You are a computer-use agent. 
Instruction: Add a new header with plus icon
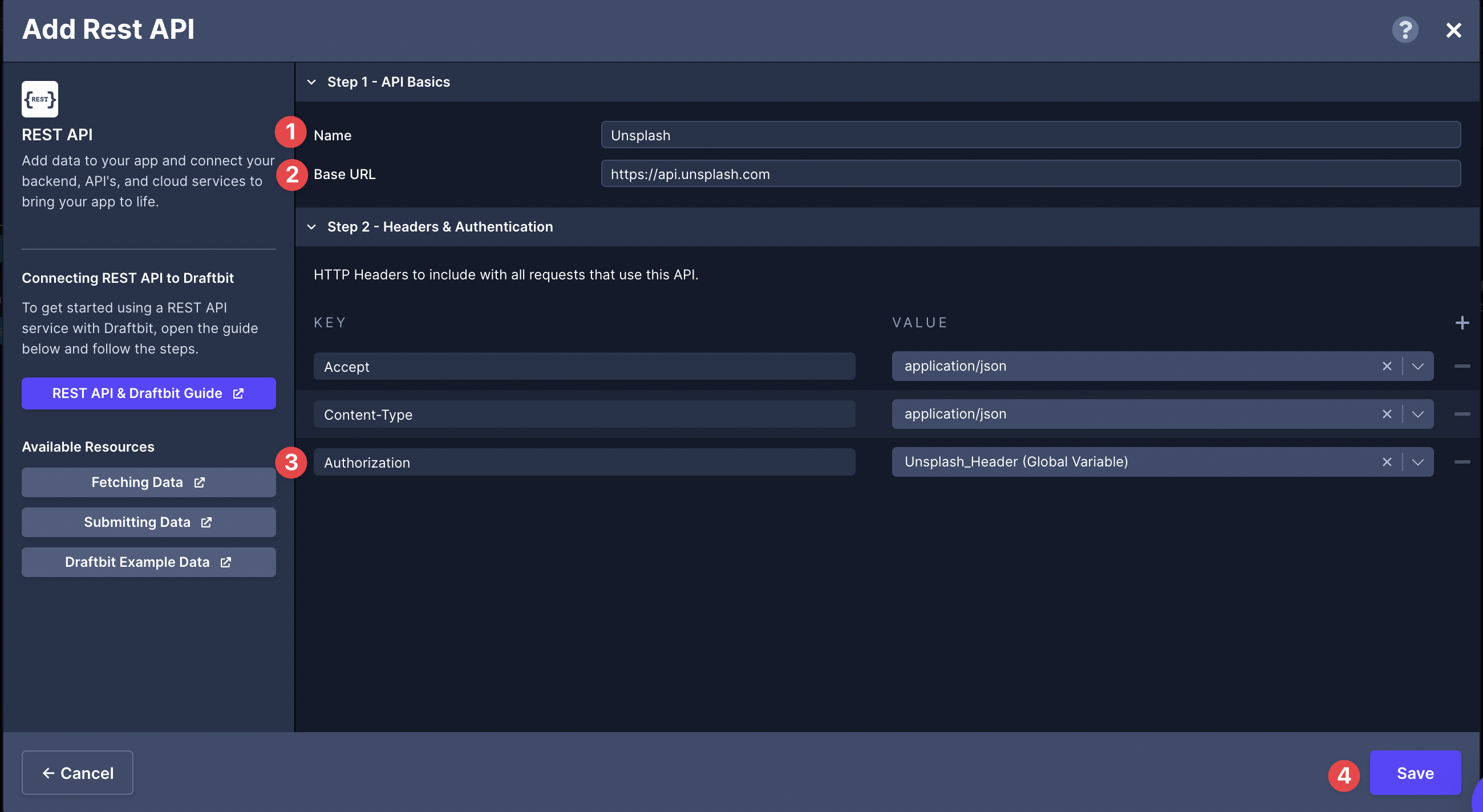(x=1462, y=323)
